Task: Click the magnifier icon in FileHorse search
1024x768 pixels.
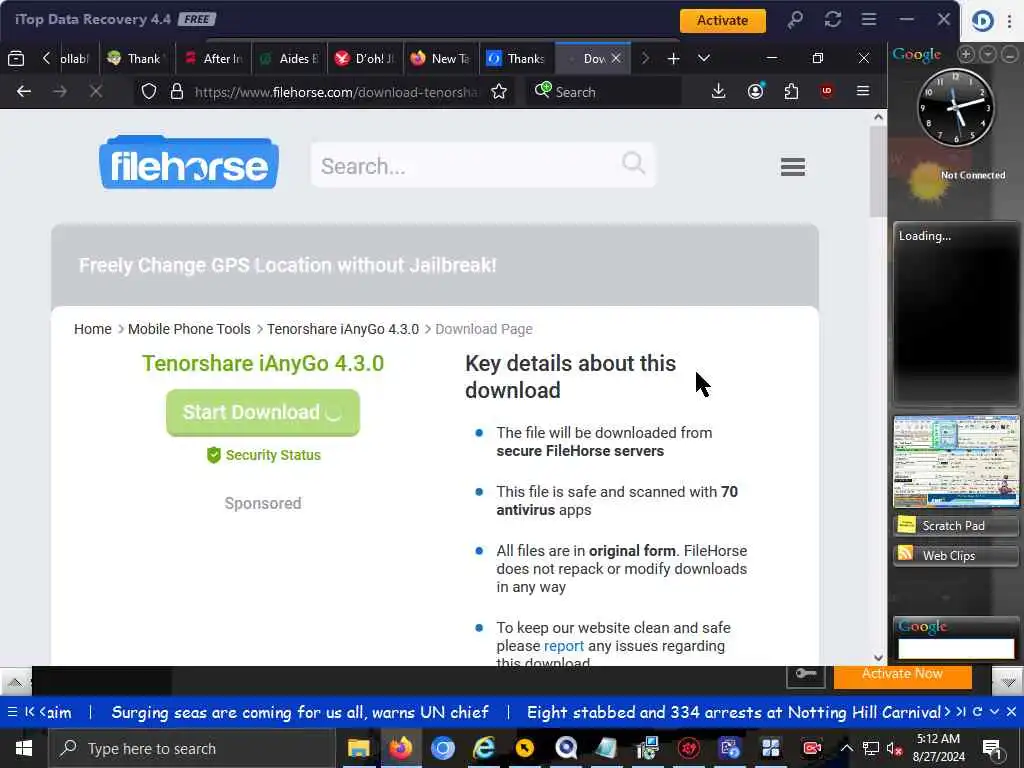Action: click(x=633, y=163)
